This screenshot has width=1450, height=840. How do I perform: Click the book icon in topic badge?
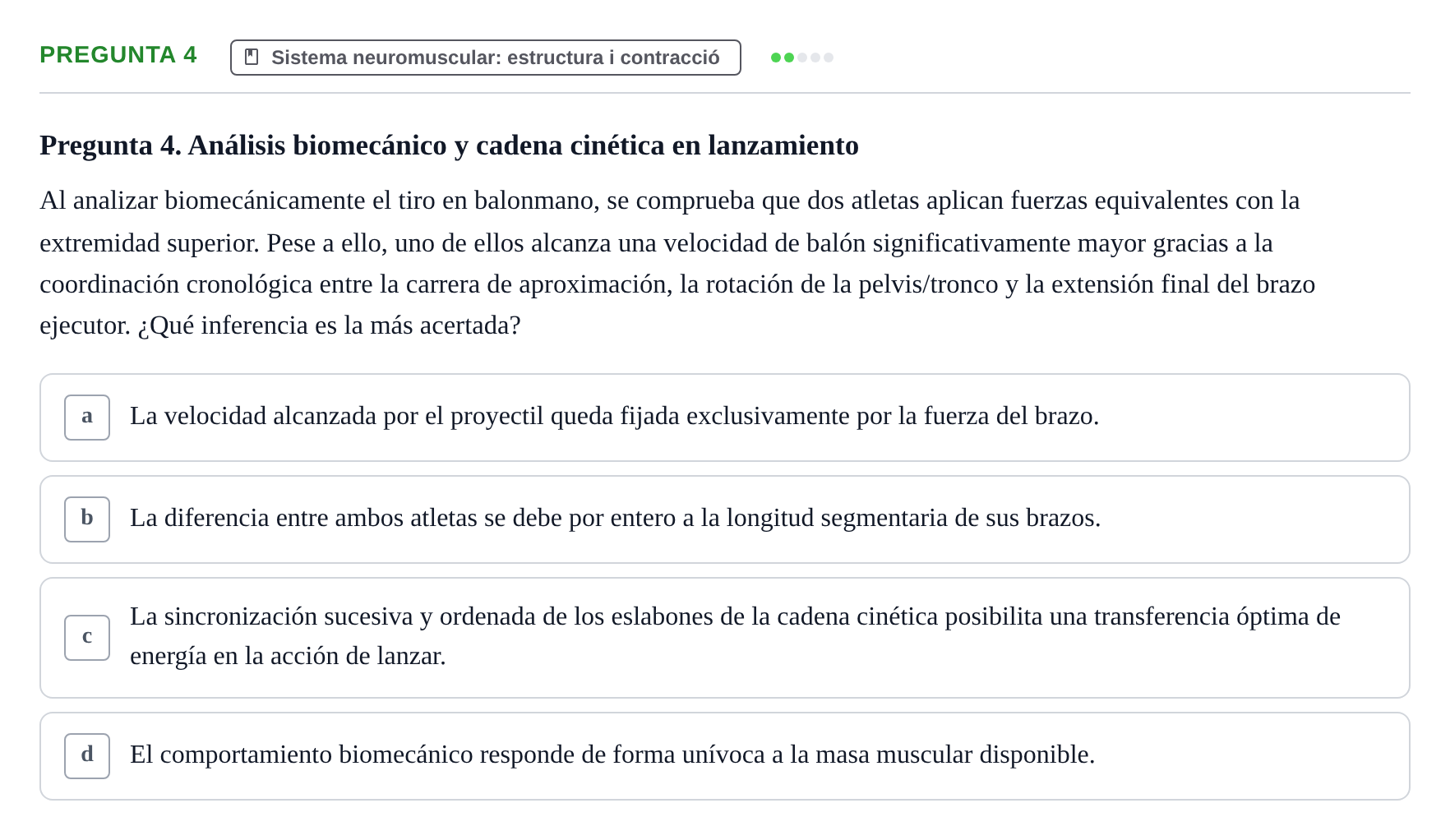[x=252, y=58]
